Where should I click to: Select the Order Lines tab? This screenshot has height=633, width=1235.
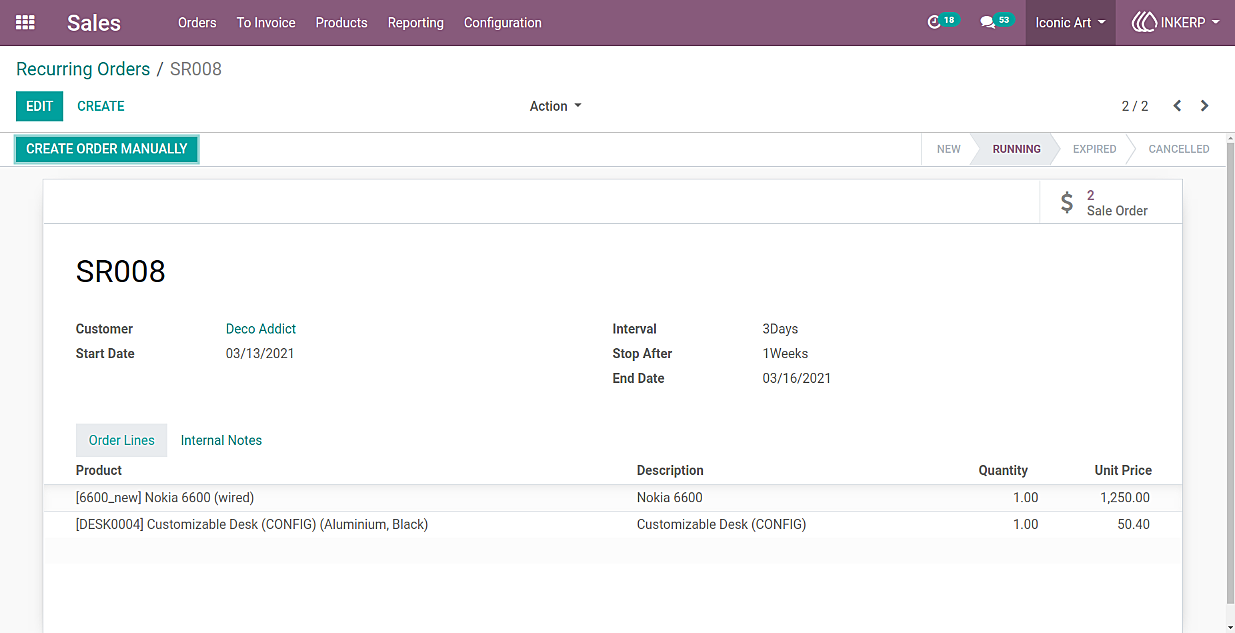pos(122,440)
